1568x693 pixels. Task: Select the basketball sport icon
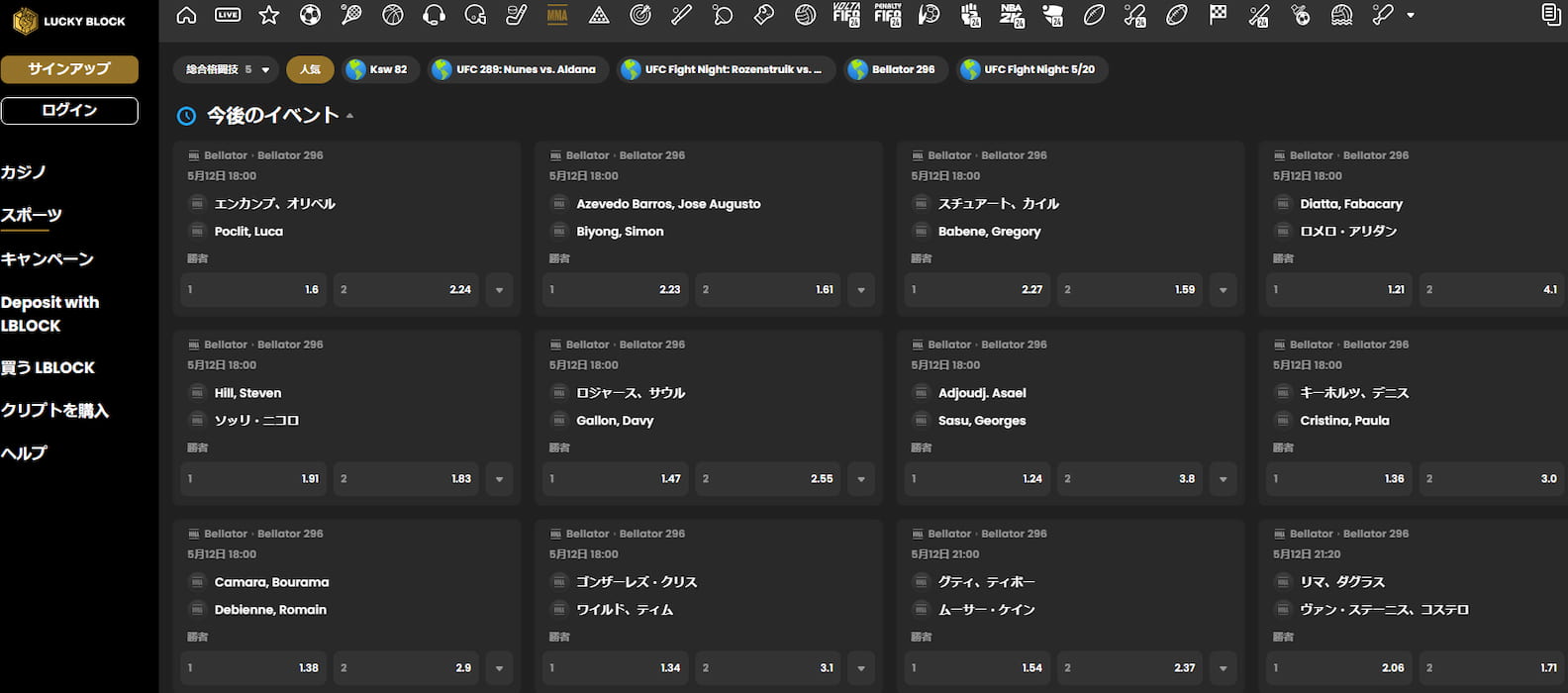click(x=393, y=15)
